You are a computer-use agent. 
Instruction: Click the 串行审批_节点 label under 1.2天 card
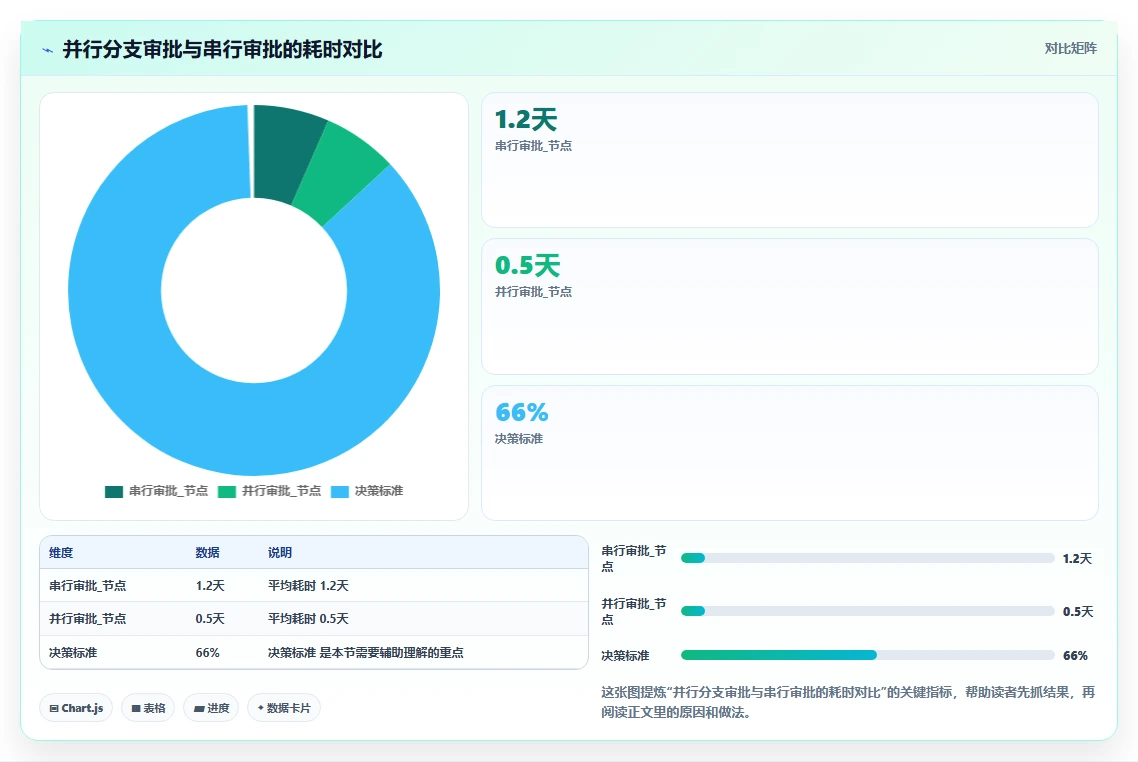(x=533, y=146)
